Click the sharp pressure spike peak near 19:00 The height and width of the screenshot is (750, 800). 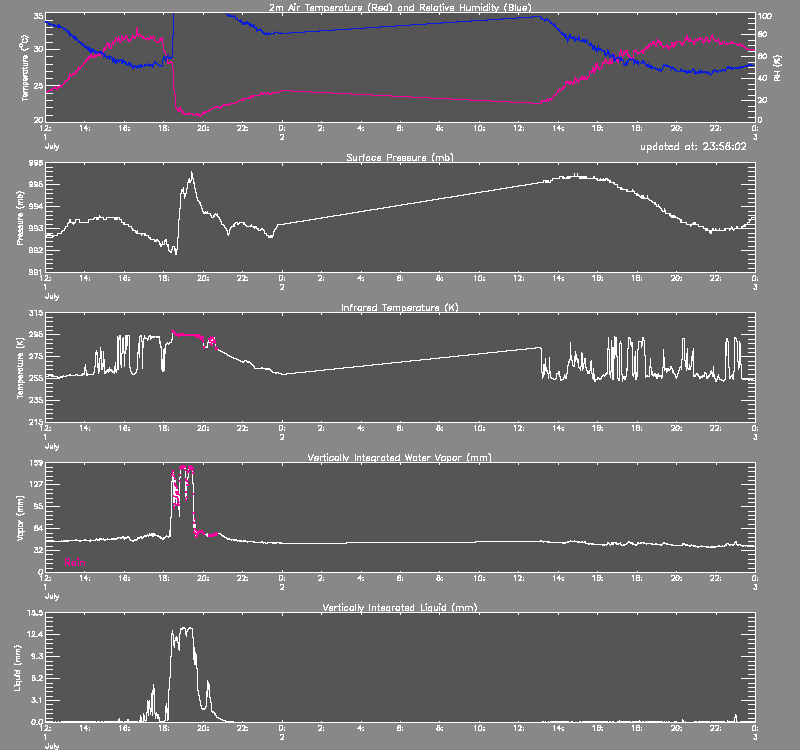pos(192,173)
